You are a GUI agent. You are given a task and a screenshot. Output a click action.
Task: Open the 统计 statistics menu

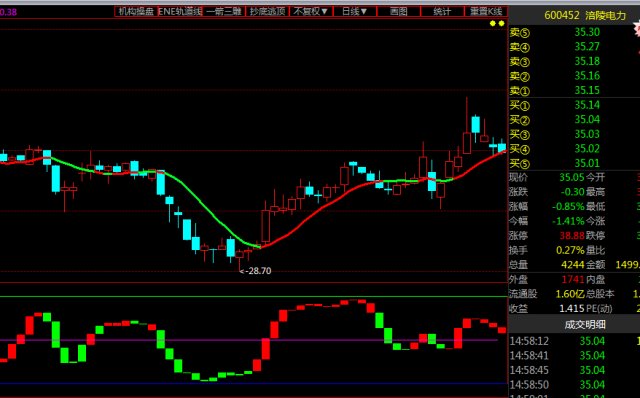click(x=442, y=11)
